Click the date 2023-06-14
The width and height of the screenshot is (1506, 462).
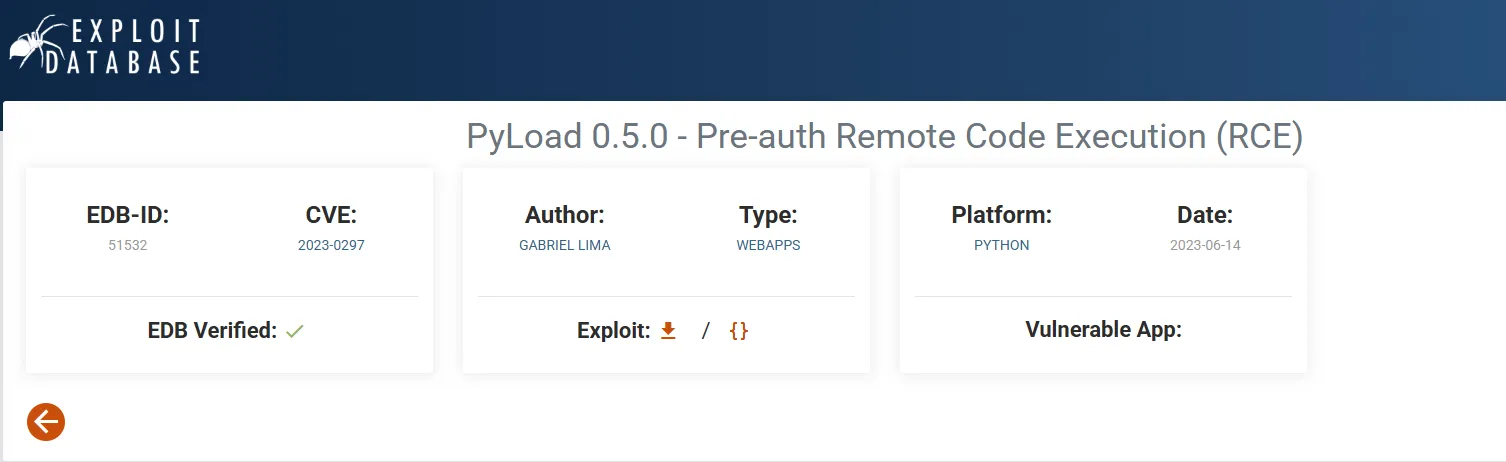pyautogui.click(x=1205, y=245)
